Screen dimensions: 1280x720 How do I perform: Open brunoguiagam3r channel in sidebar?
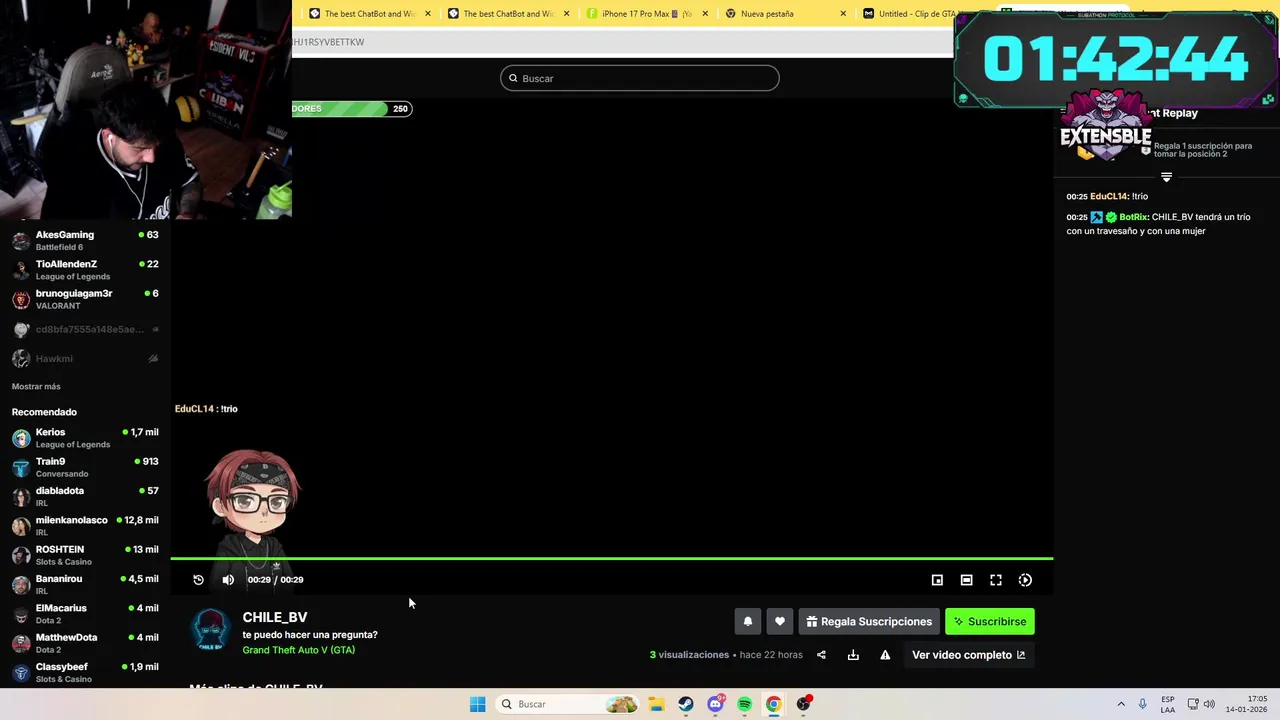pyautogui.click(x=85, y=299)
